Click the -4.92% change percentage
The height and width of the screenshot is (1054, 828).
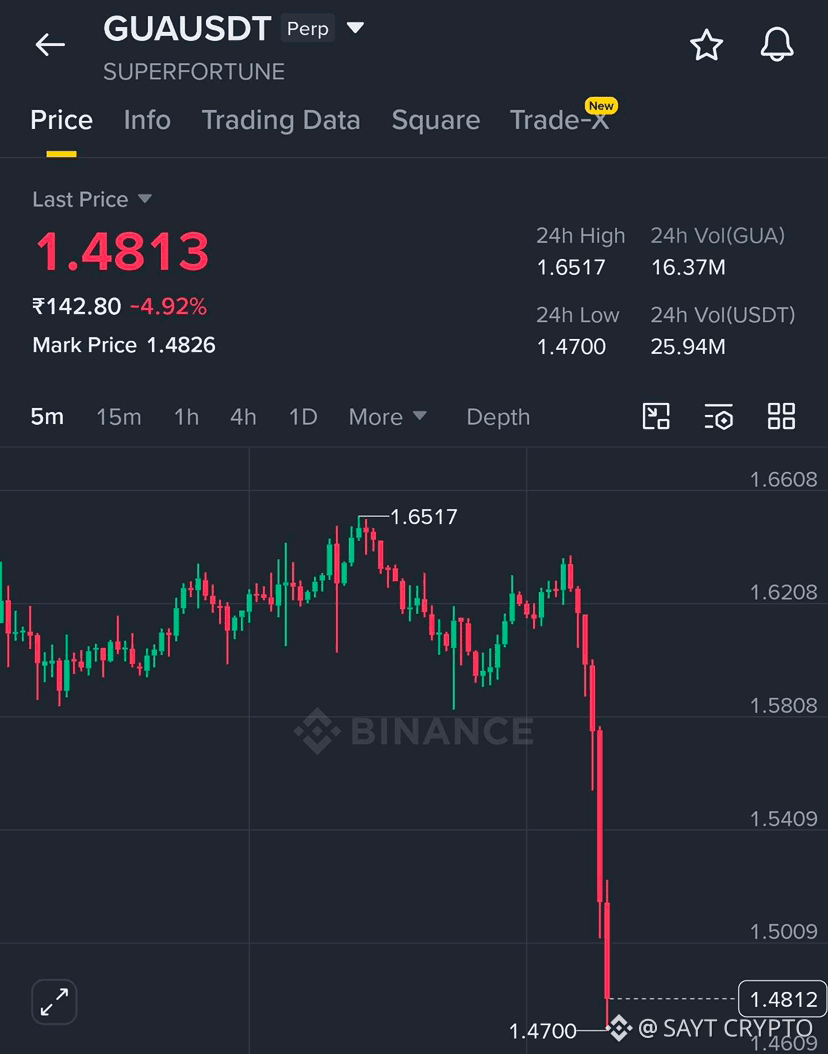[168, 307]
